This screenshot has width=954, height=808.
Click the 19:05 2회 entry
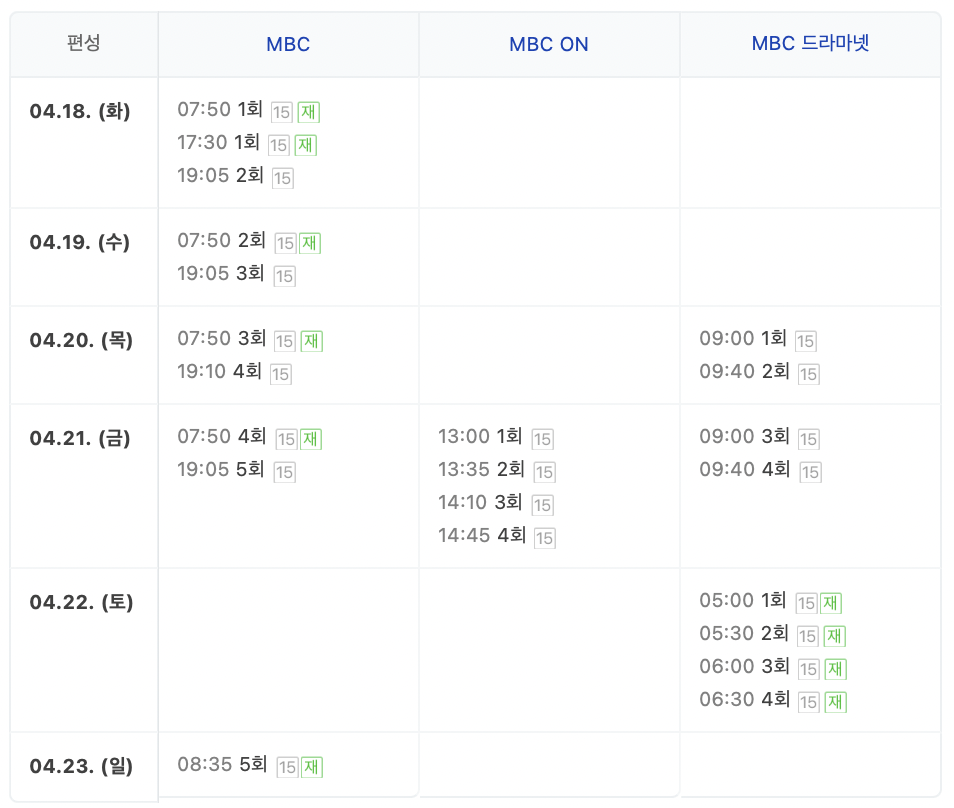(220, 175)
